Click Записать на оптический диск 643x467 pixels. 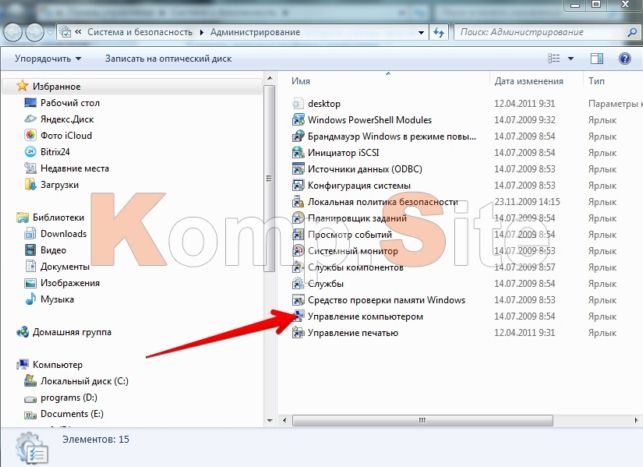(168, 59)
